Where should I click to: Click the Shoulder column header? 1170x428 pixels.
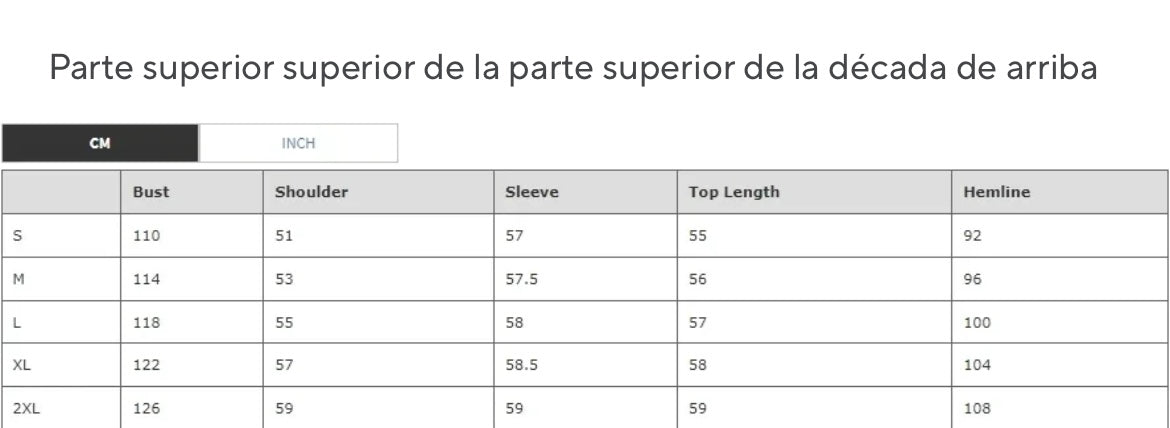(x=311, y=192)
